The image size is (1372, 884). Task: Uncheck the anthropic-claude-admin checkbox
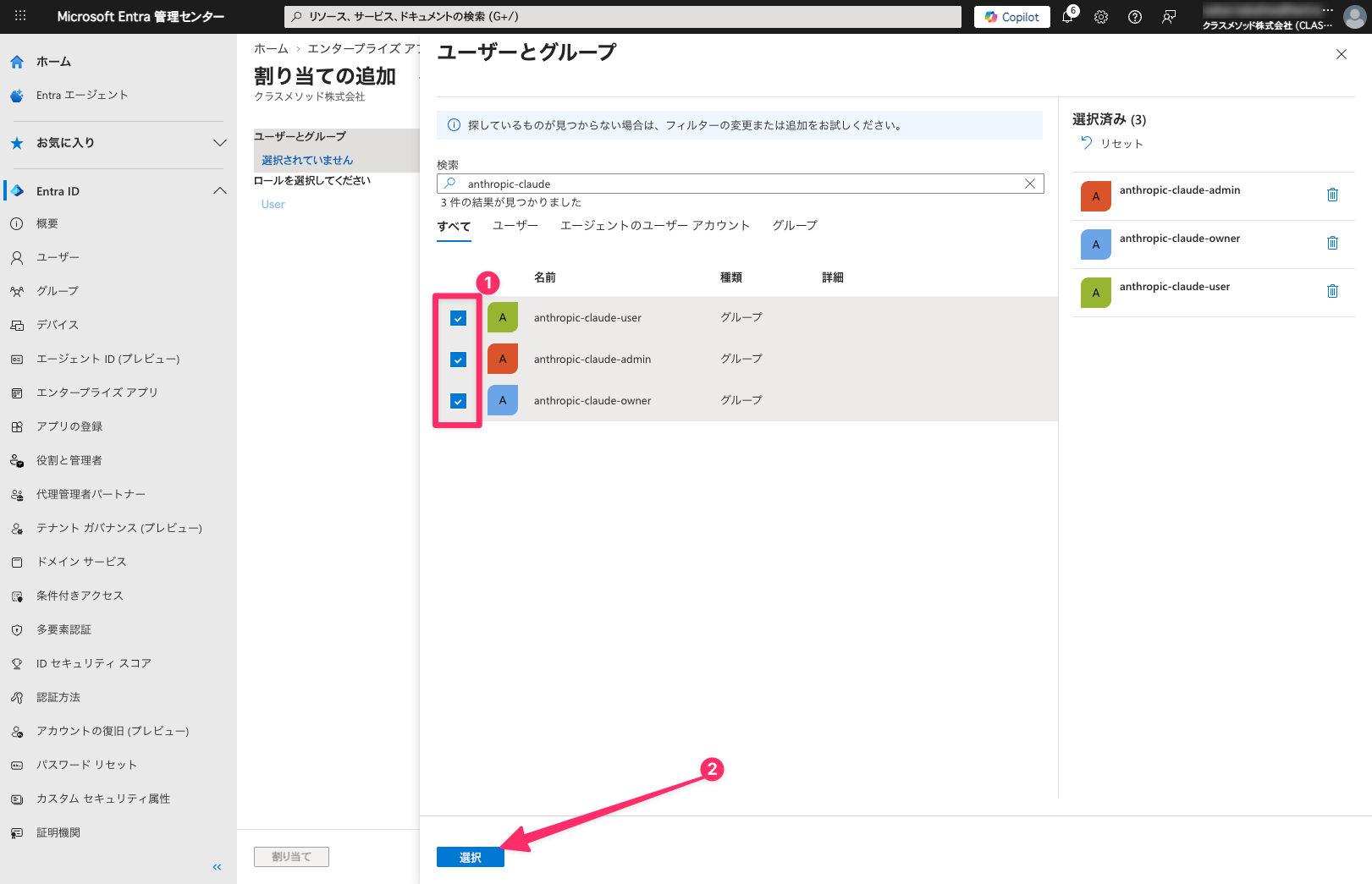click(x=458, y=360)
